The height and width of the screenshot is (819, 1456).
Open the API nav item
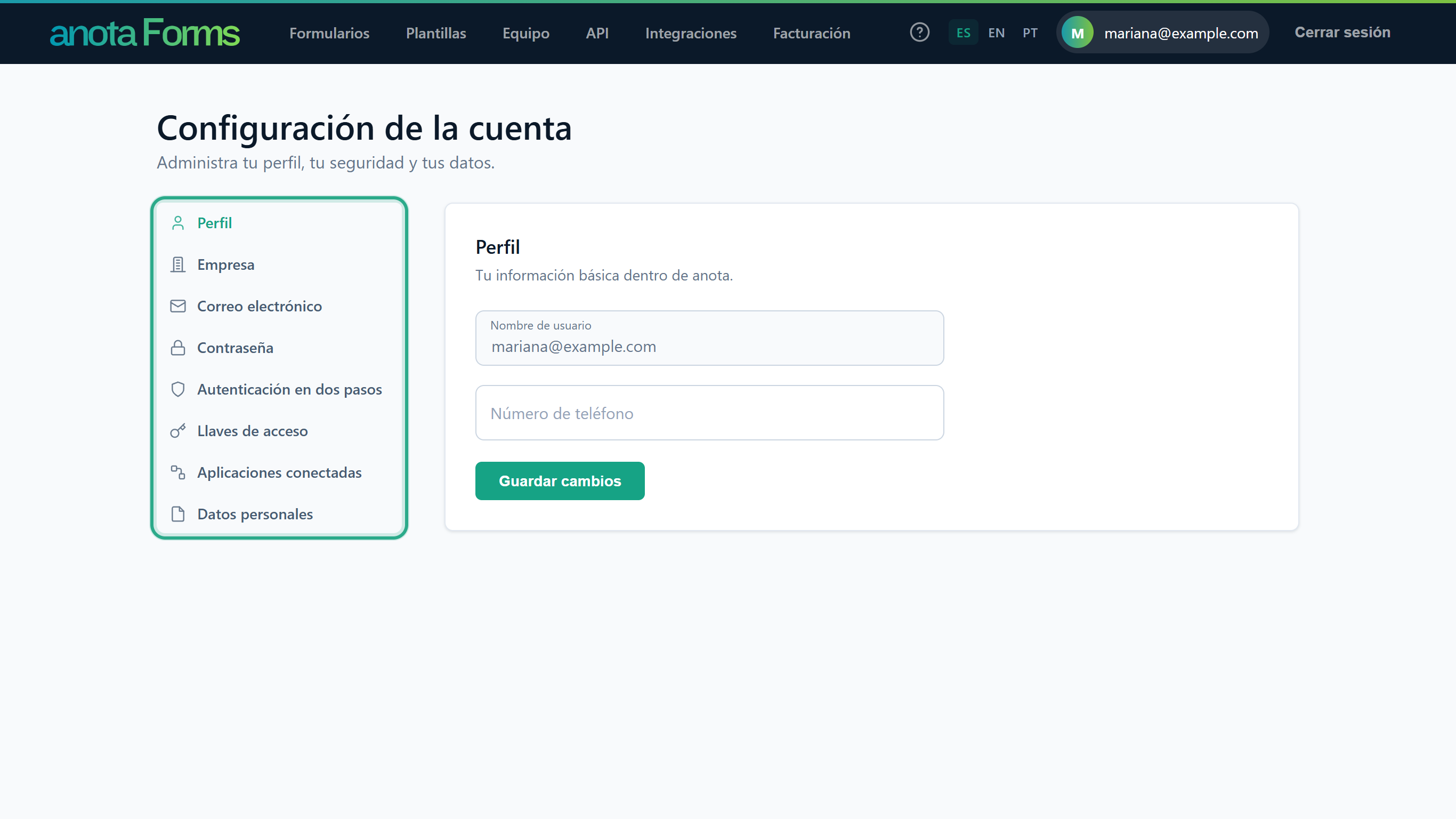coord(597,33)
